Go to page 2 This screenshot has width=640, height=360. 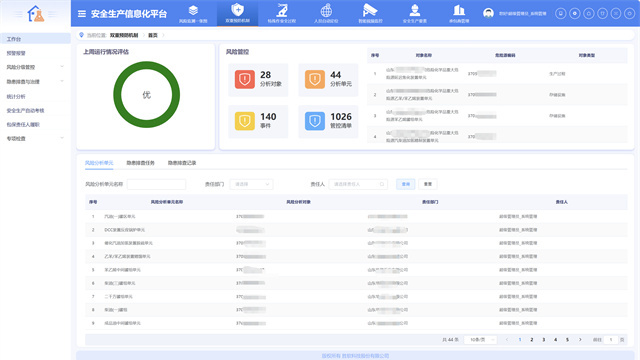tap(531, 340)
